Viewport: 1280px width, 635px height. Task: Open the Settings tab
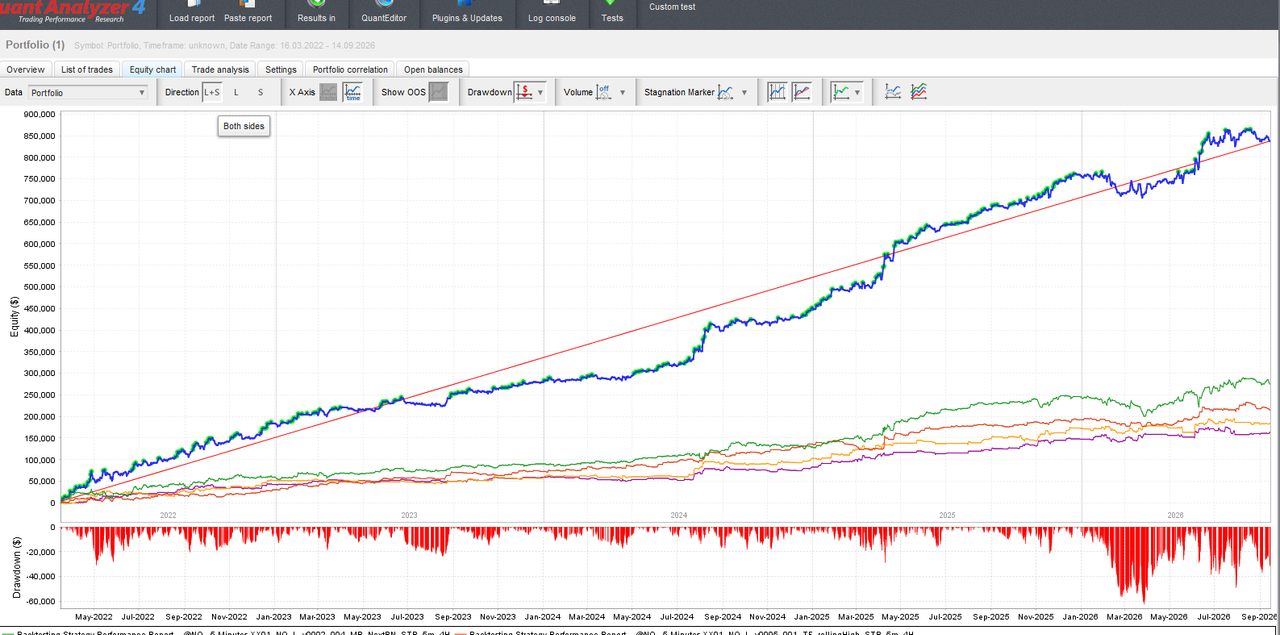(281, 70)
